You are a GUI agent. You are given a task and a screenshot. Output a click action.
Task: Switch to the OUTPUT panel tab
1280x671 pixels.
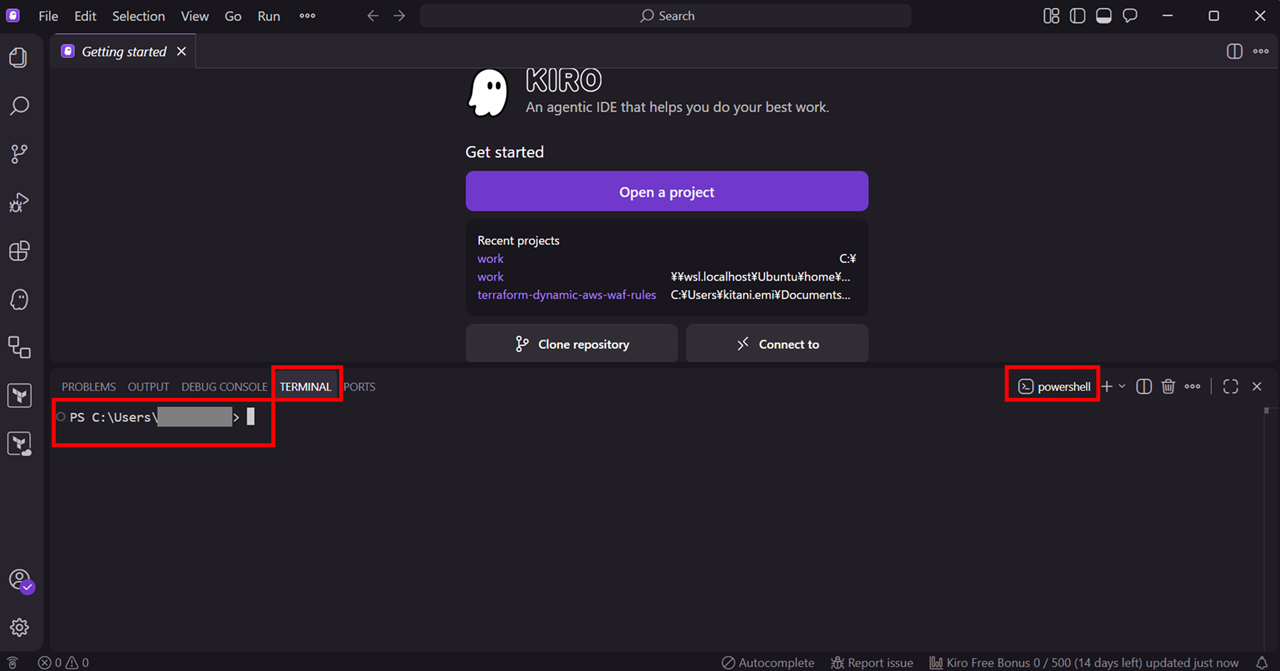[x=148, y=386]
